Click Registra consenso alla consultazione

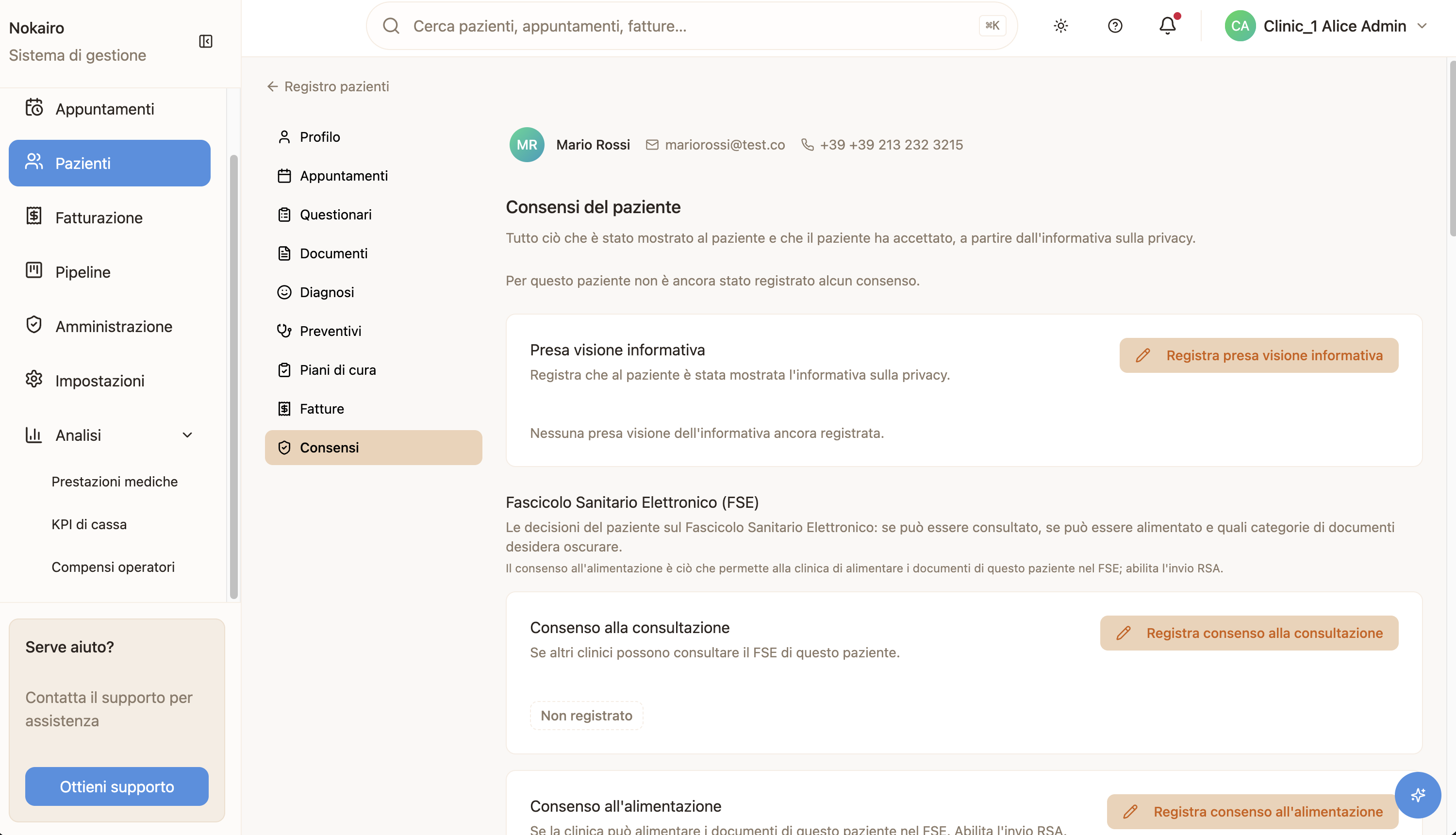coord(1249,633)
